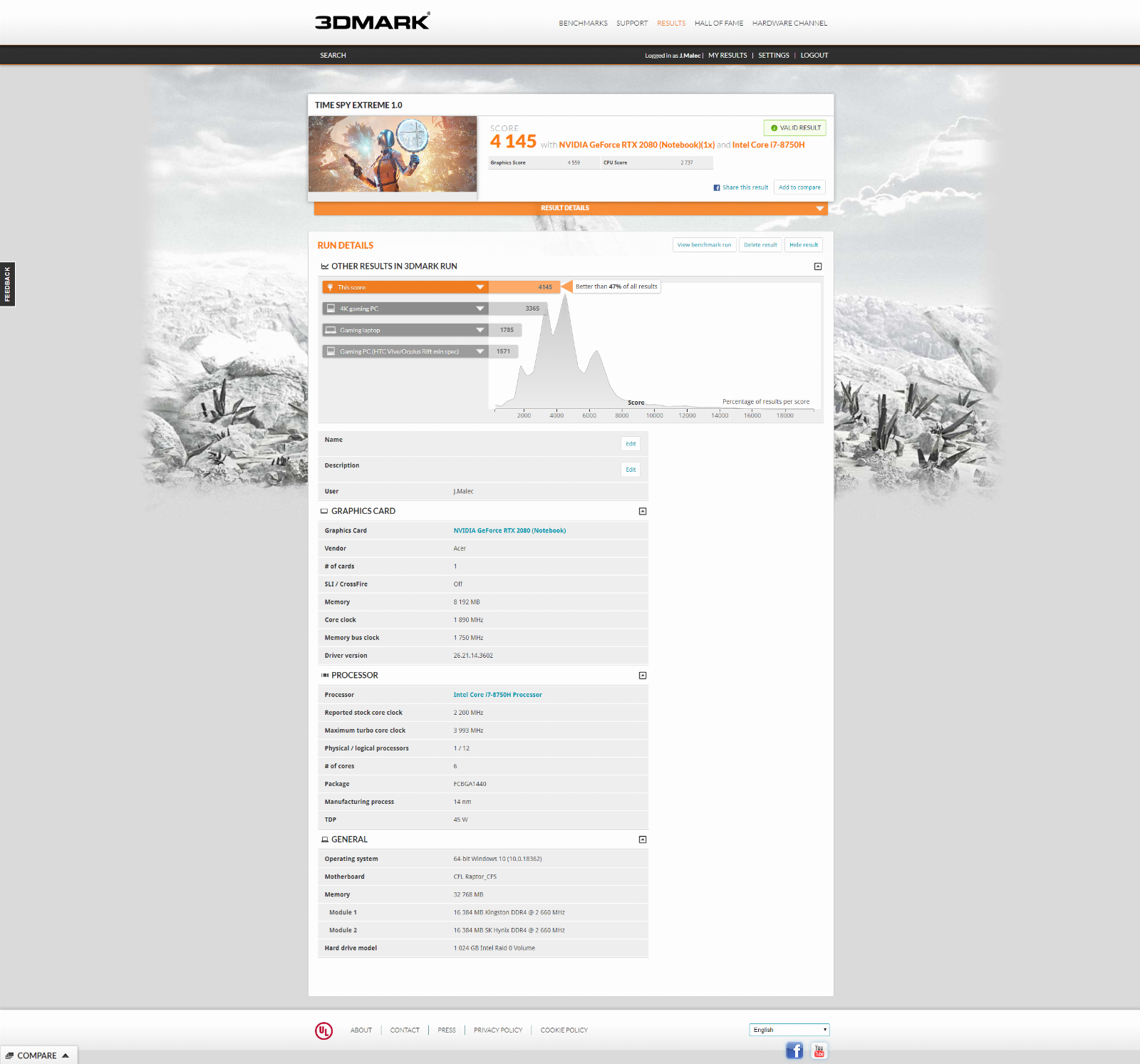
Task: Click the Press footer link
Action: click(x=447, y=1031)
